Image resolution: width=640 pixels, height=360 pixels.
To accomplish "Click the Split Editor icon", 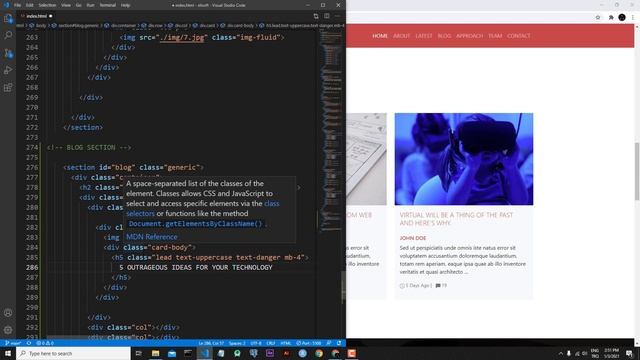I will 327,16.
